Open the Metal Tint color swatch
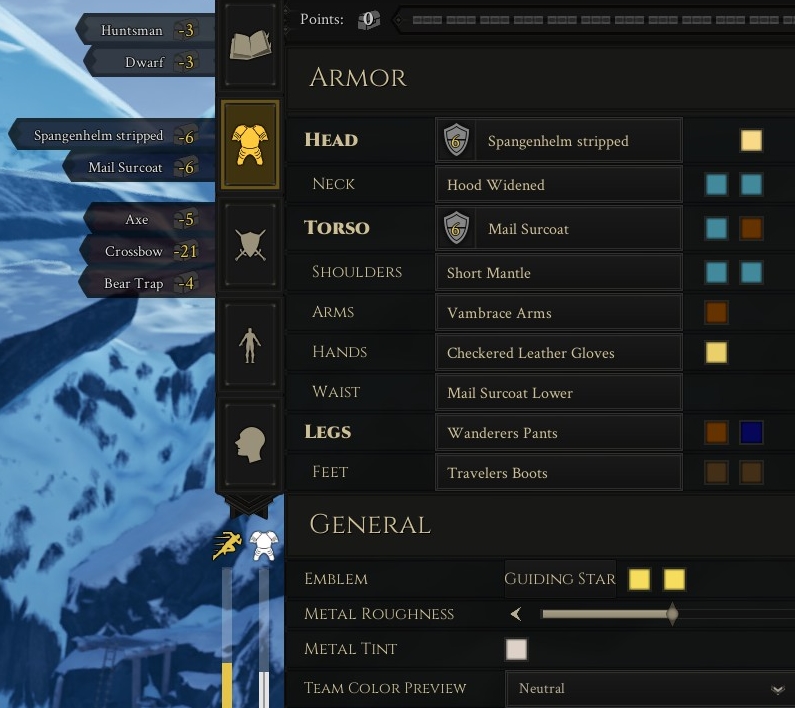Image resolution: width=795 pixels, height=708 pixels. [516, 649]
